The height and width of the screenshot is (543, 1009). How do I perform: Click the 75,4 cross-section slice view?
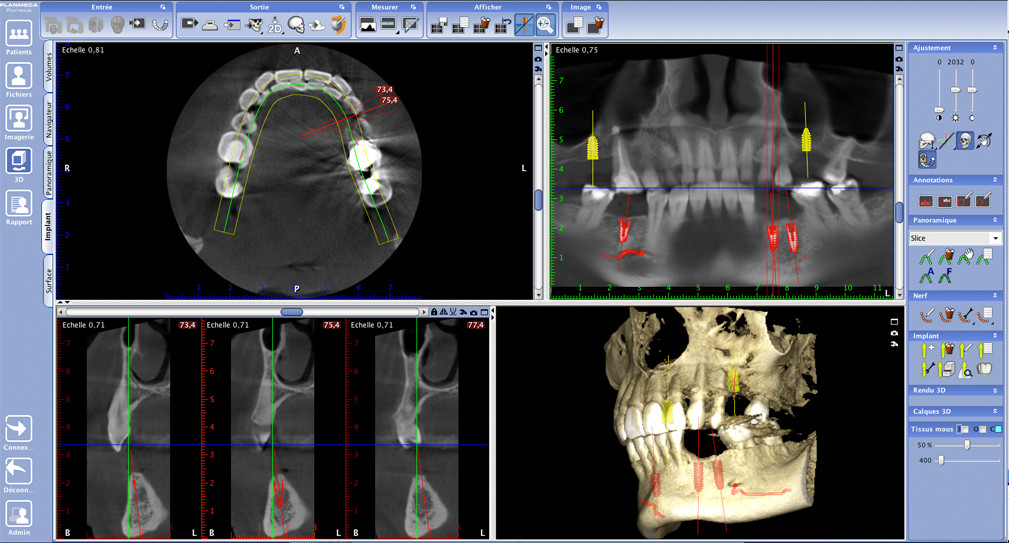pos(273,428)
